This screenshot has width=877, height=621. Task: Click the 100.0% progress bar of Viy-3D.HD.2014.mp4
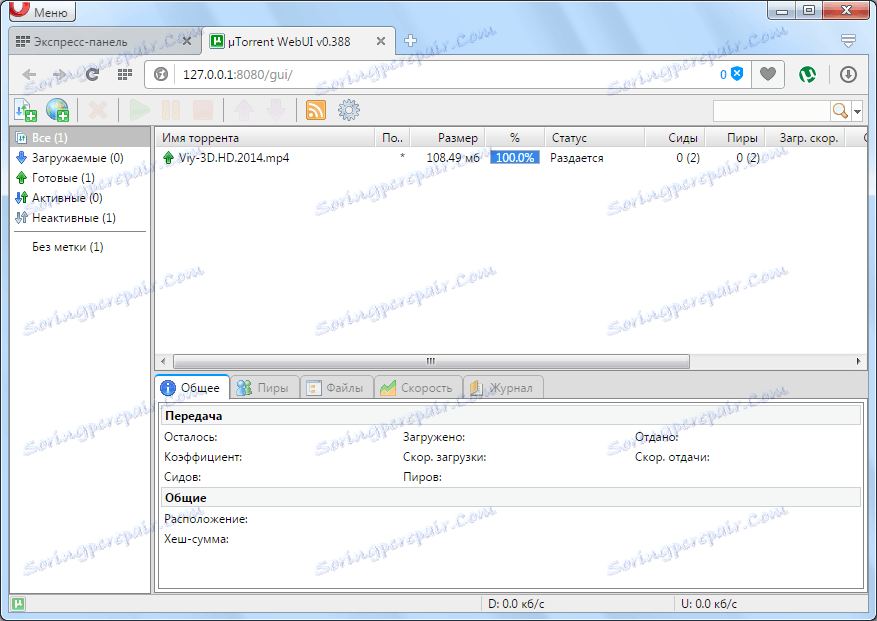tap(514, 157)
